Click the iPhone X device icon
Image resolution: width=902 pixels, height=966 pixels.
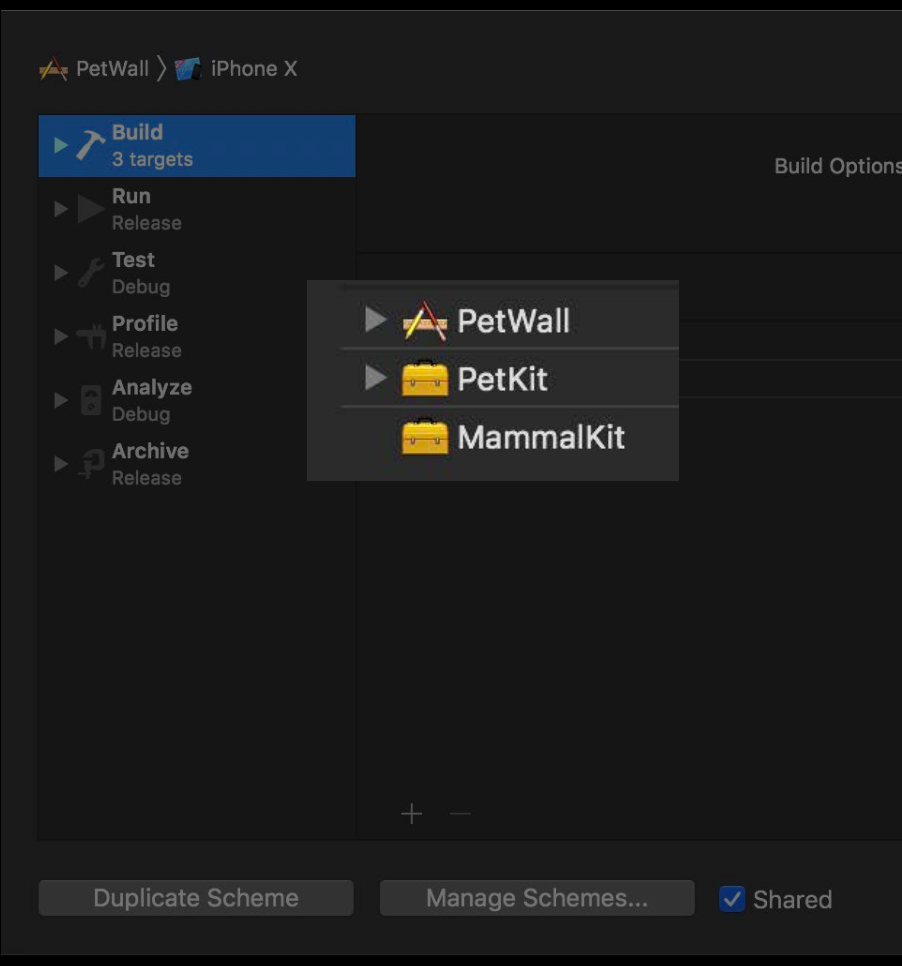coord(188,69)
